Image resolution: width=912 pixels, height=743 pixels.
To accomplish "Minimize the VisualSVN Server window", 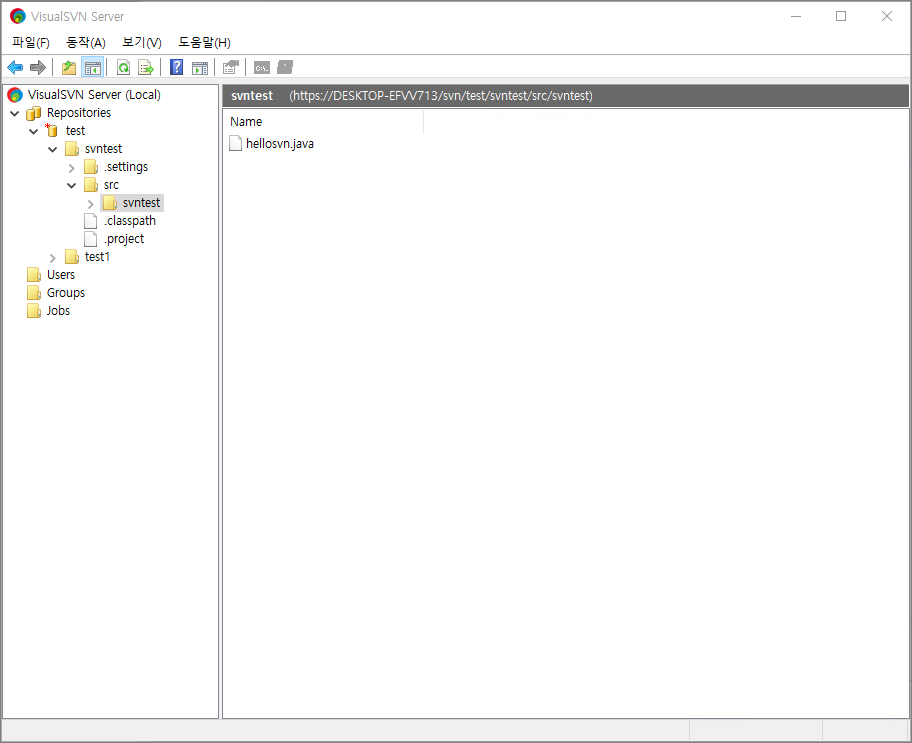I will pos(796,16).
